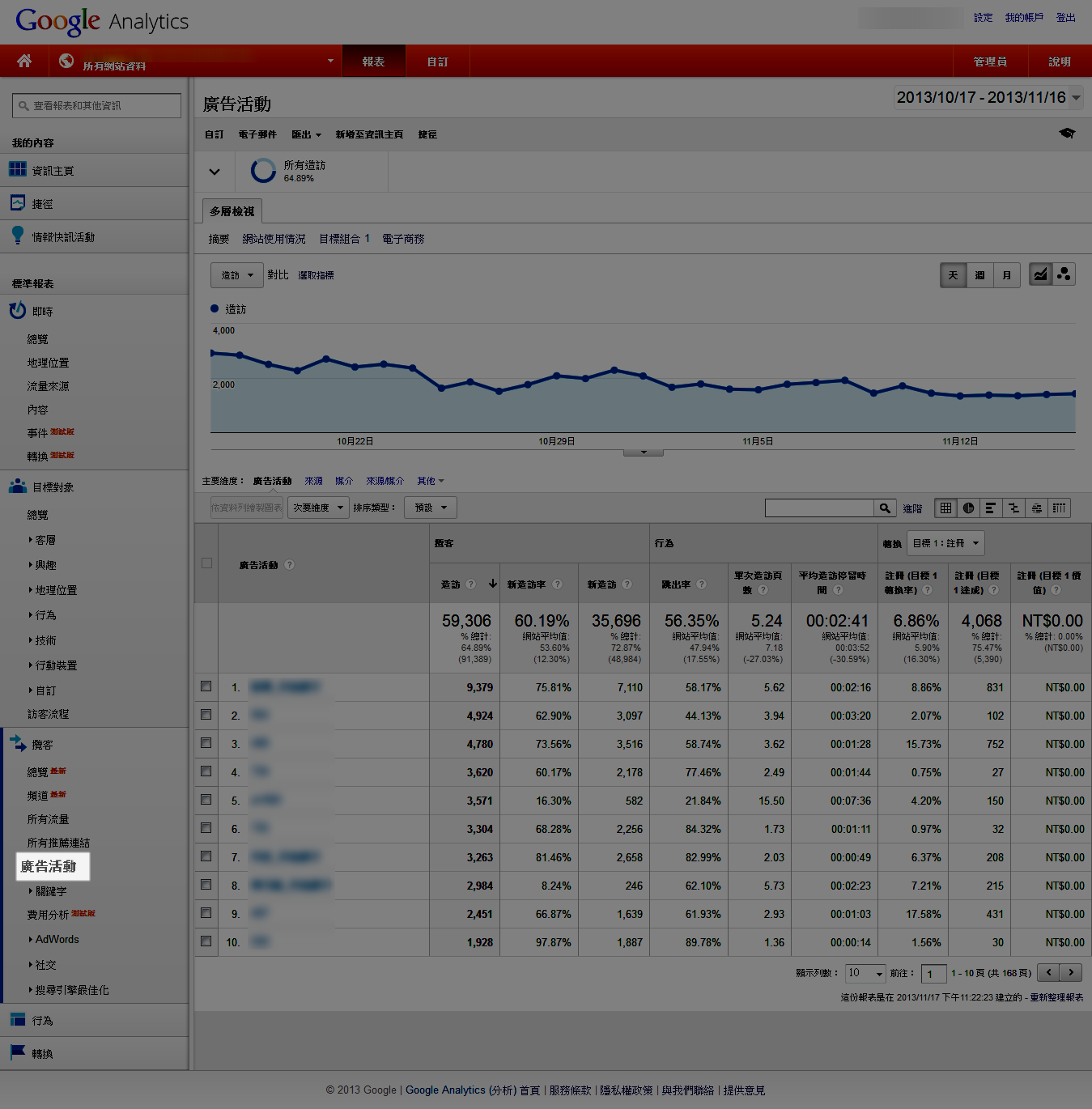
Task: Check the checkbox for row 10
Action: pos(206,941)
